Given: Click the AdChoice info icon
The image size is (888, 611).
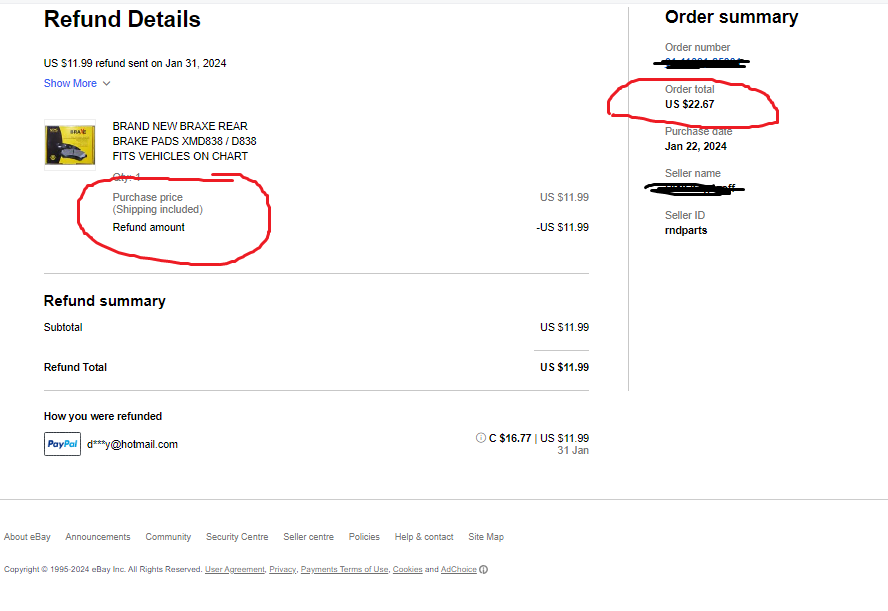Looking at the screenshot, I should 484,570.
